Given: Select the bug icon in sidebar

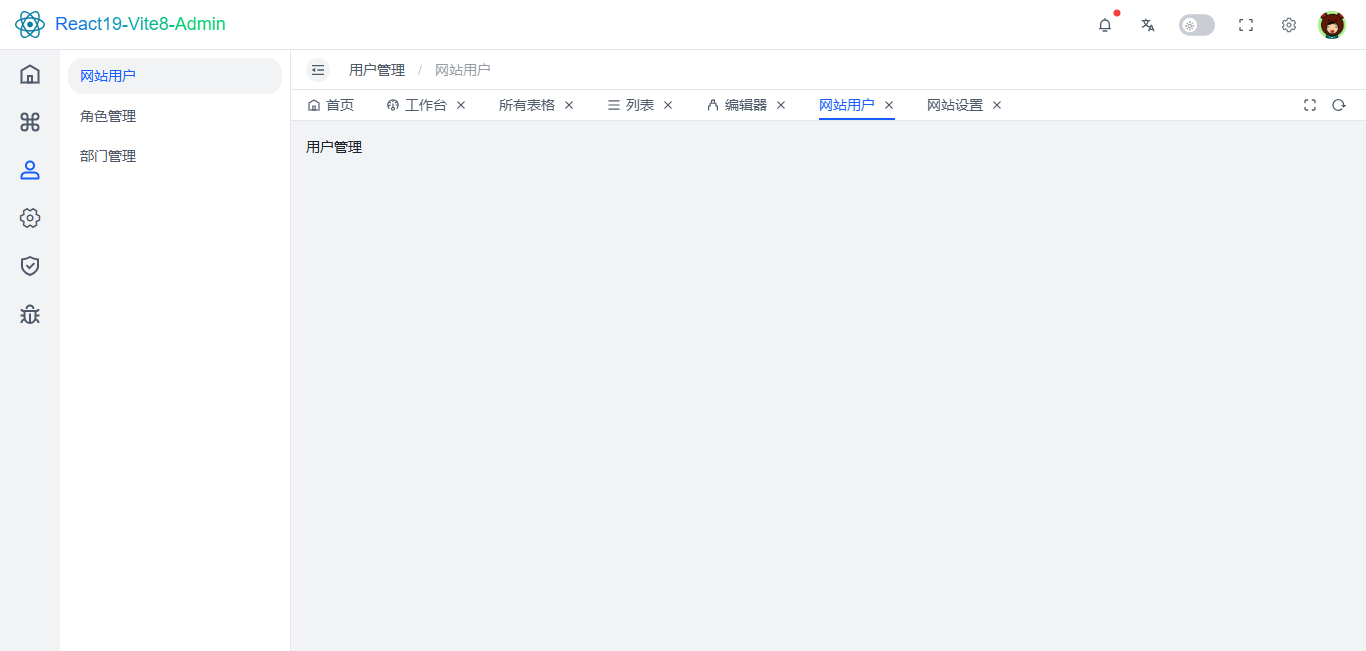Looking at the screenshot, I should 30,315.
